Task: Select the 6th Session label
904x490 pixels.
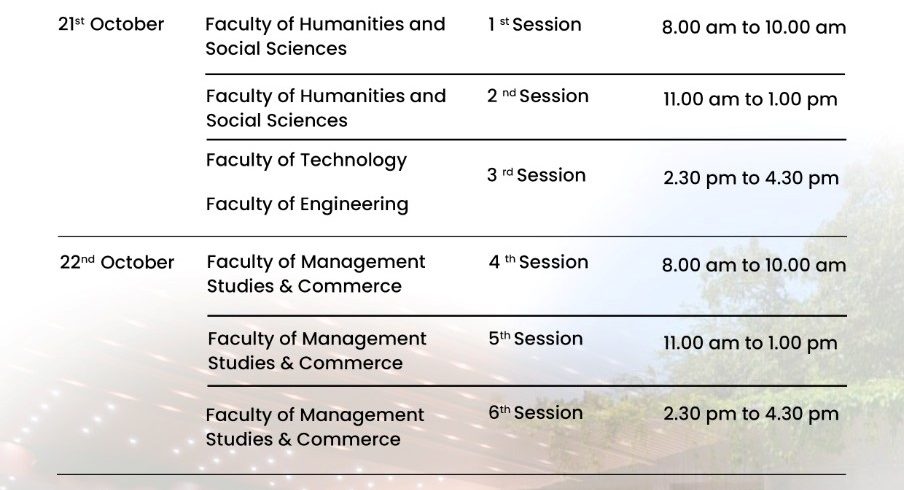Action: coord(536,413)
